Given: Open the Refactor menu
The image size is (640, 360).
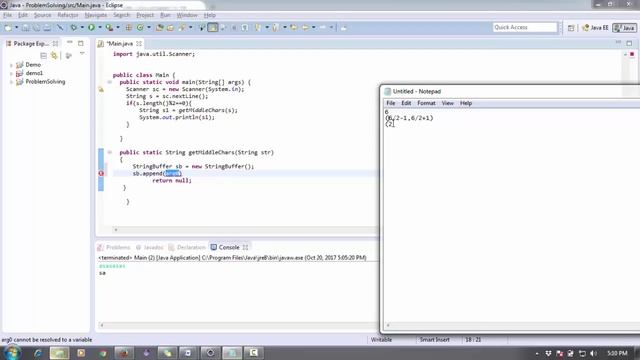Looking at the screenshot, I should tap(68, 15).
